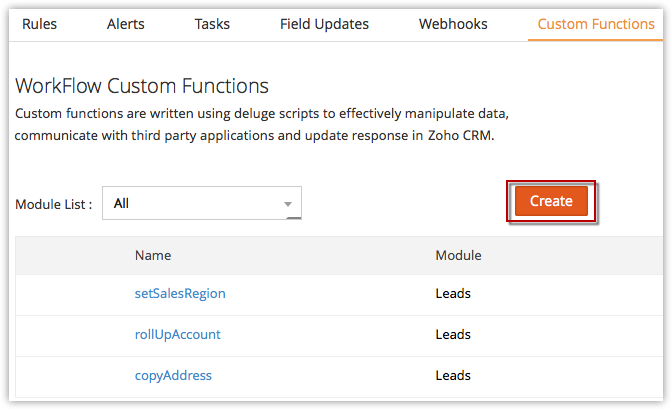Open the rollUpAccount function link

pyautogui.click(x=178, y=334)
